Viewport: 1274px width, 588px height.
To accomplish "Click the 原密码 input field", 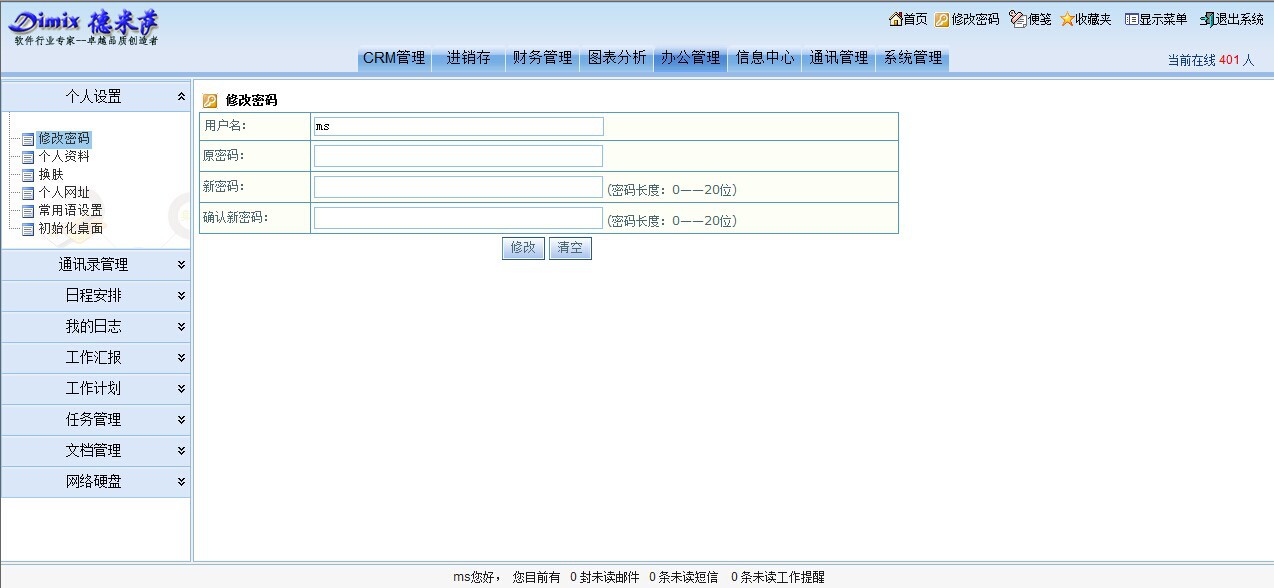I will [458, 156].
